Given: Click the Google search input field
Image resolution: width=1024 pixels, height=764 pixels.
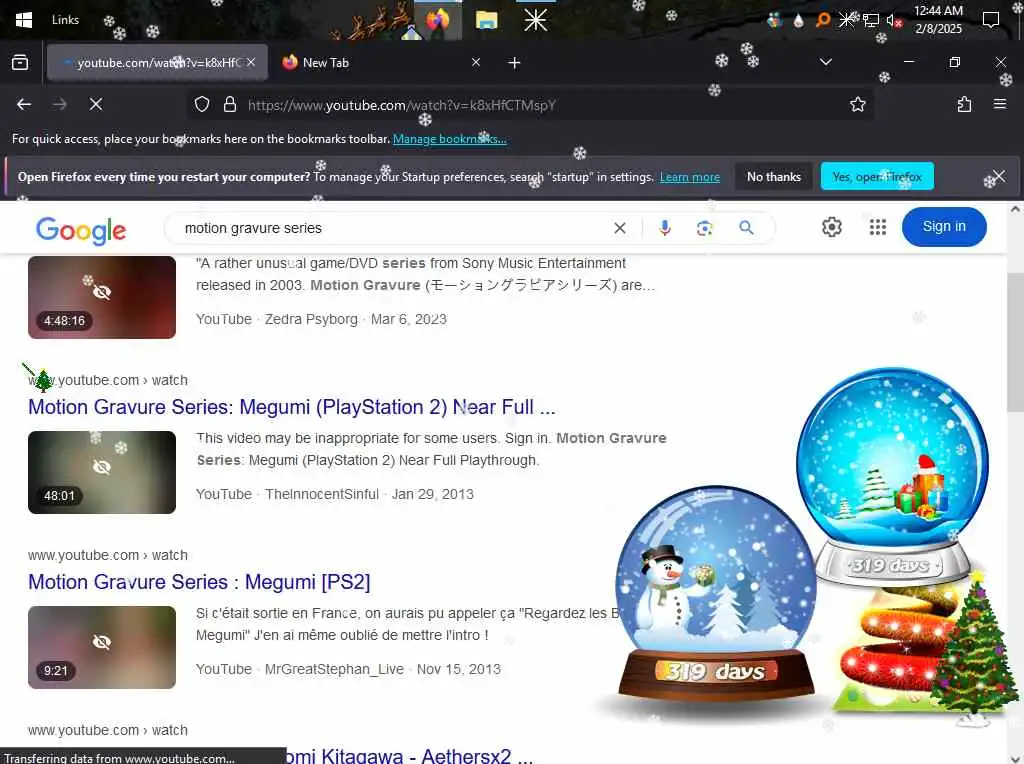Looking at the screenshot, I should (x=392, y=228).
